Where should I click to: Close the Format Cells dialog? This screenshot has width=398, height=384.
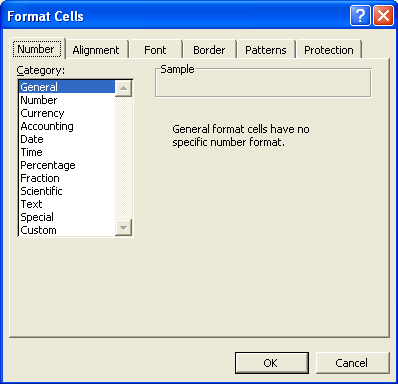pyautogui.click(x=383, y=16)
